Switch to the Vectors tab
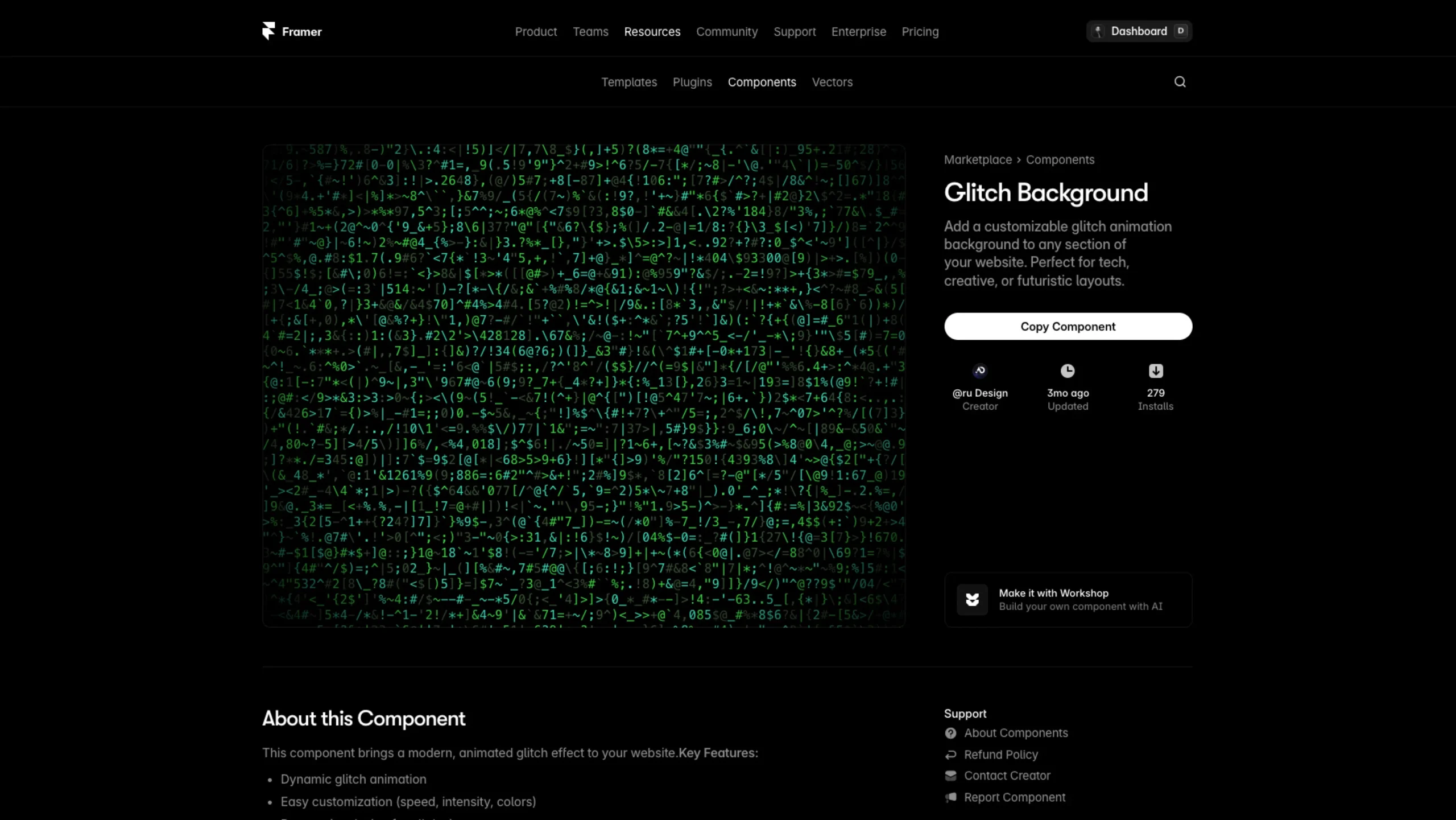Screen dimensions: 1456x820 pyautogui.click(x=832, y=82)
